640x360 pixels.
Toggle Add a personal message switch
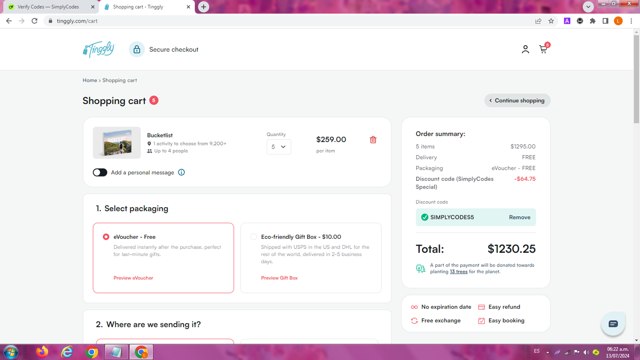[x=100, y=172]
